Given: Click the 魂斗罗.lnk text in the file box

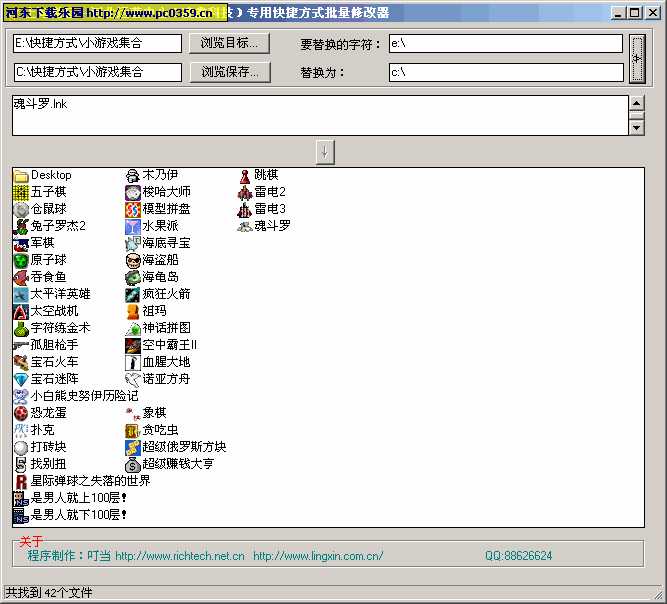Looking at the screenshot, I should [x=40, y=104].
